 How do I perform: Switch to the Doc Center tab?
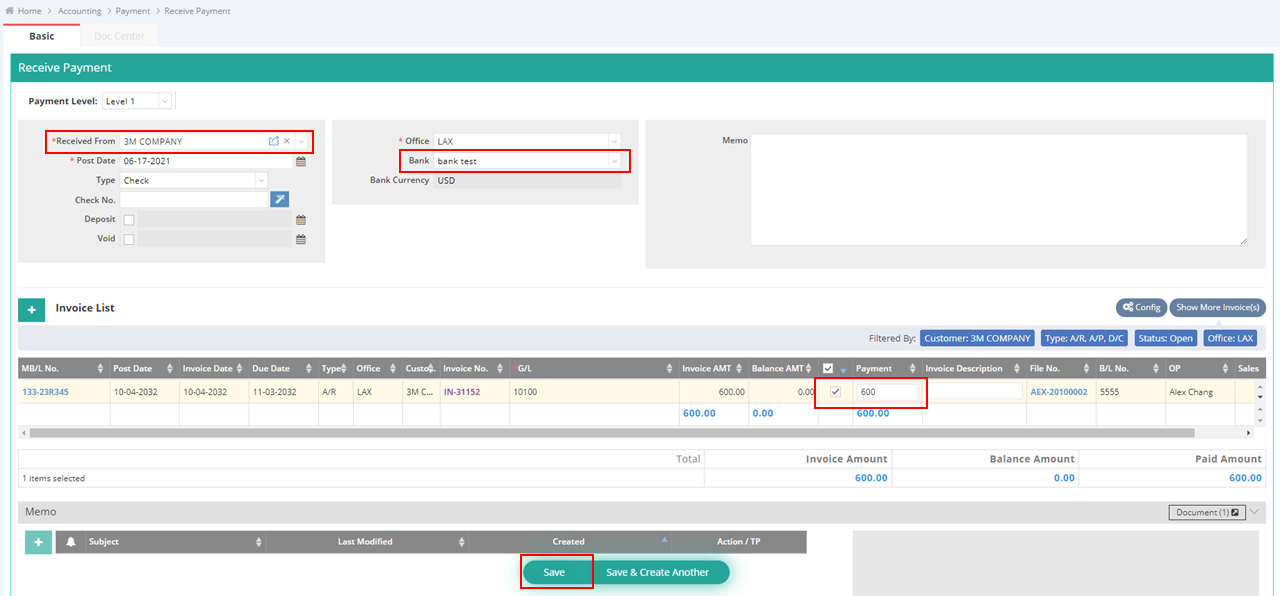click(x=119, y=36)
